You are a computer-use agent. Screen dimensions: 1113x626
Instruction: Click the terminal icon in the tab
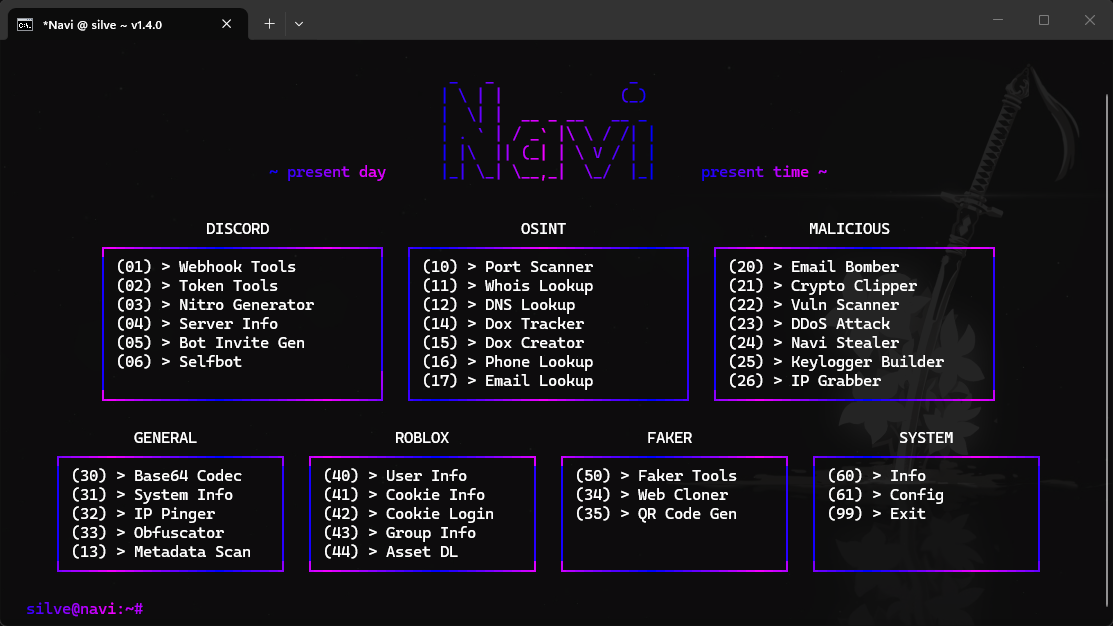pos(25,25)
